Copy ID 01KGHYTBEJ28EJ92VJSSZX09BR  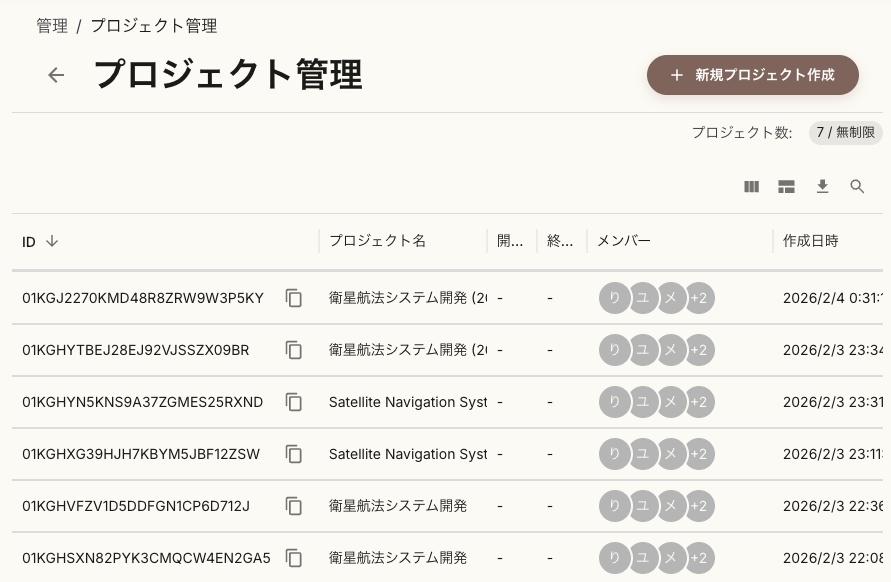(x=294, y=350)
